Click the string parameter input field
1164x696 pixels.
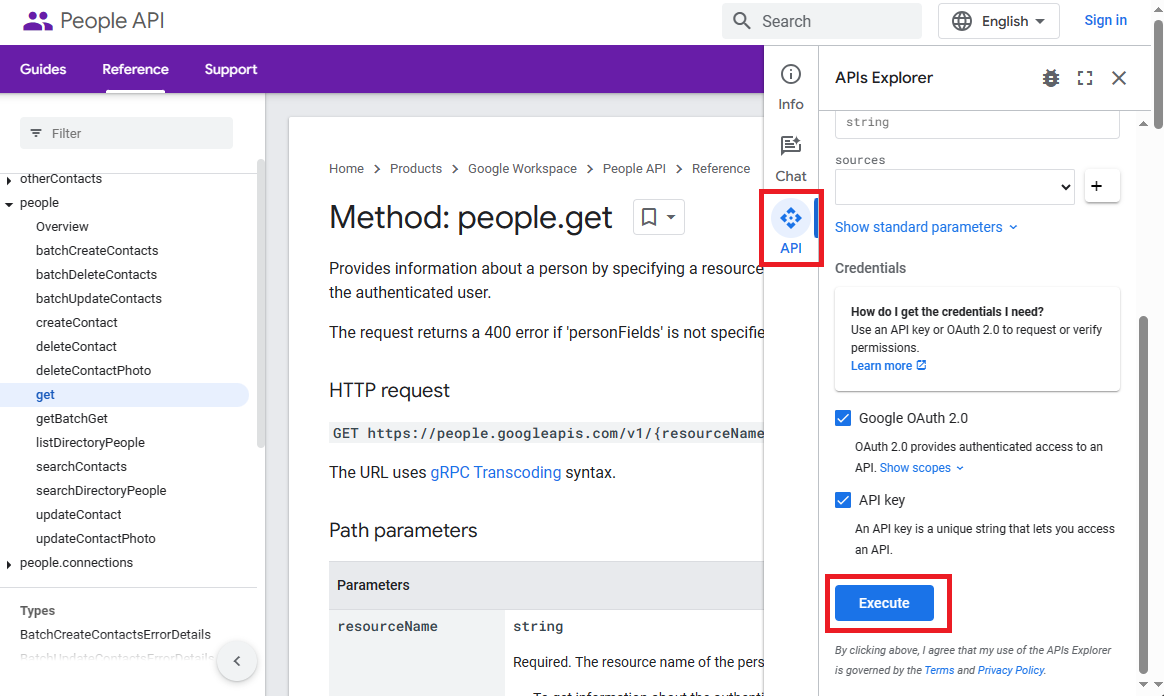(977, 122)
